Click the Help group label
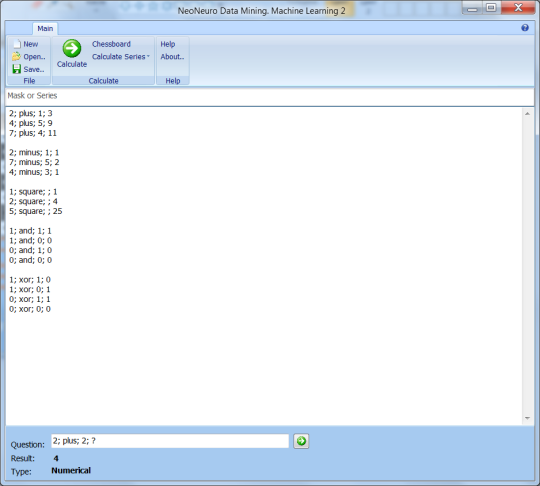540x486 pixels. (173, 81)
